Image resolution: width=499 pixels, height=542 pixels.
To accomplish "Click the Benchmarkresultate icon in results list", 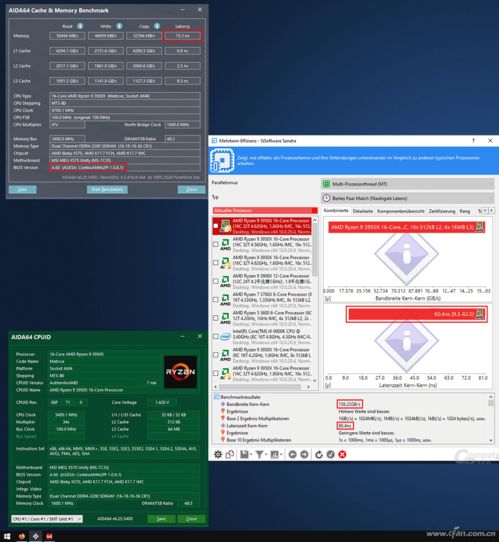I will (x=217, y=397).
